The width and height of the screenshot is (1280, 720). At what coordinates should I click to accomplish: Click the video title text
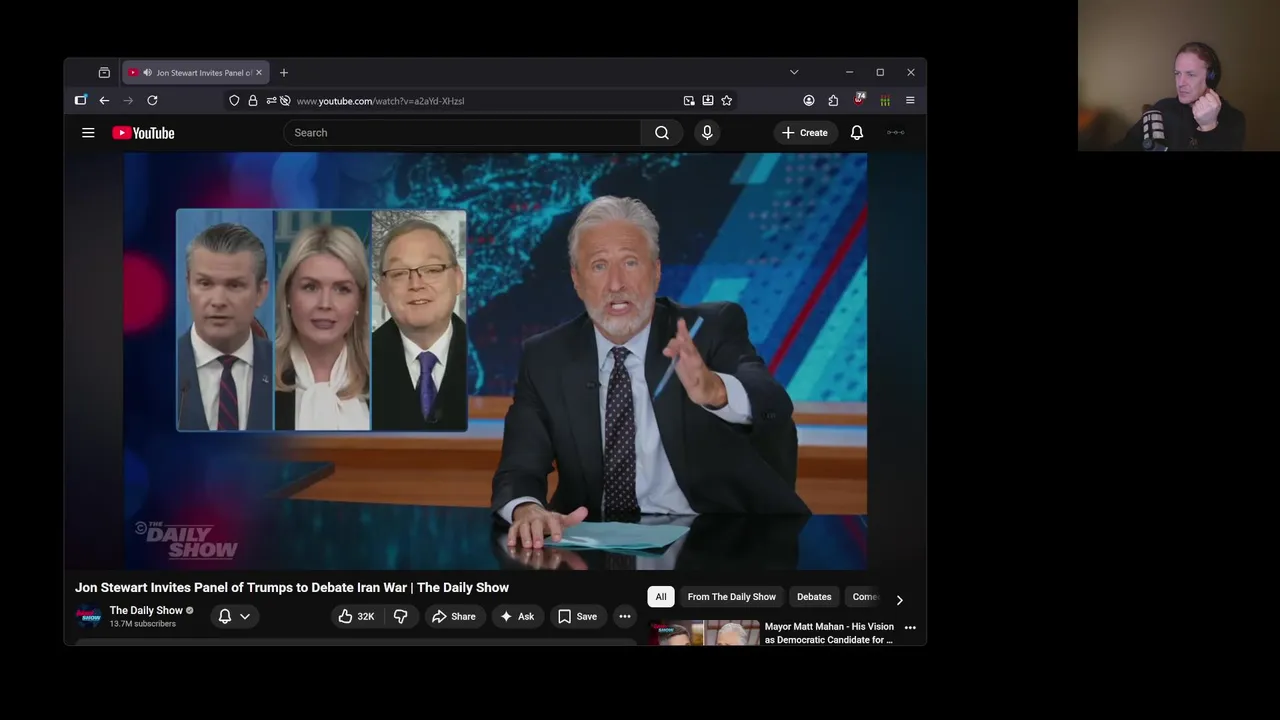click(x=292, y=587)
